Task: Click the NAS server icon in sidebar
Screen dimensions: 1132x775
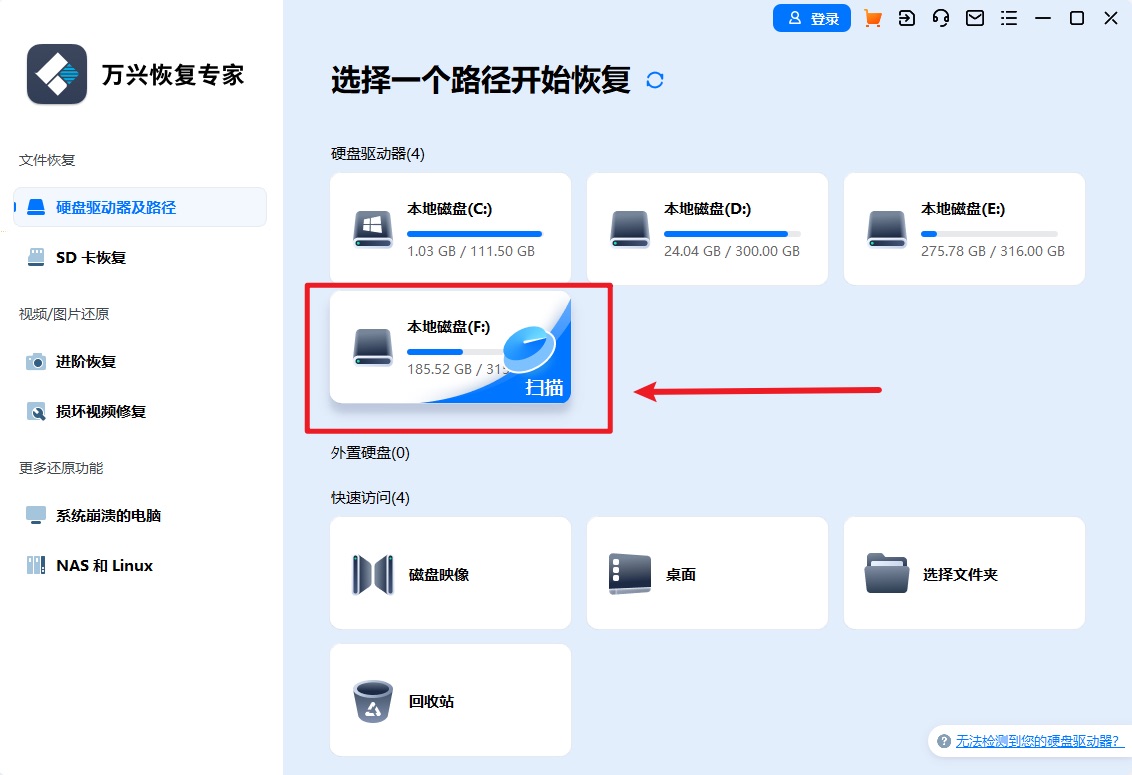Action: coord(36,565)
